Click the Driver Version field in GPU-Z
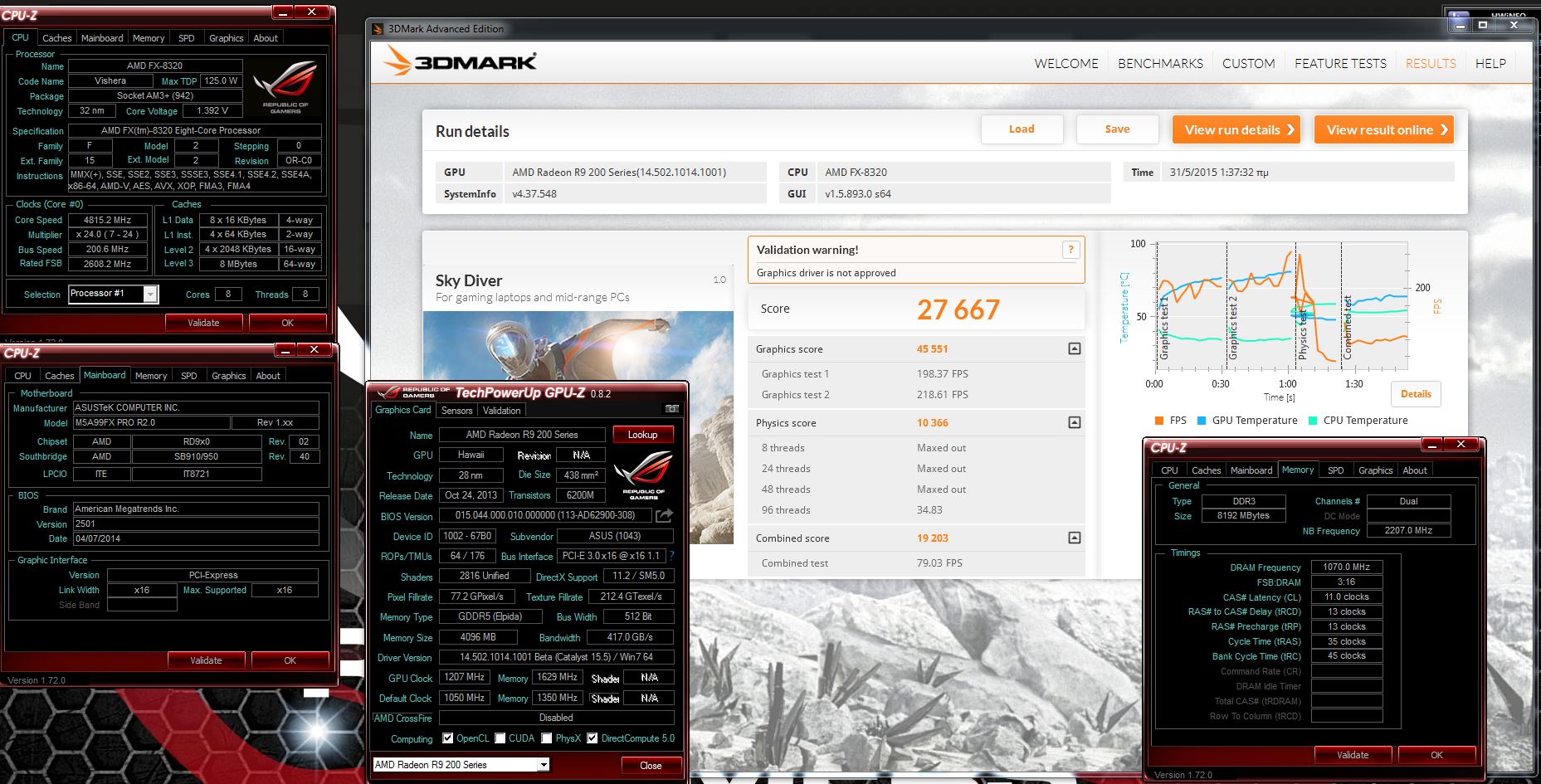 tap(556, 657)
